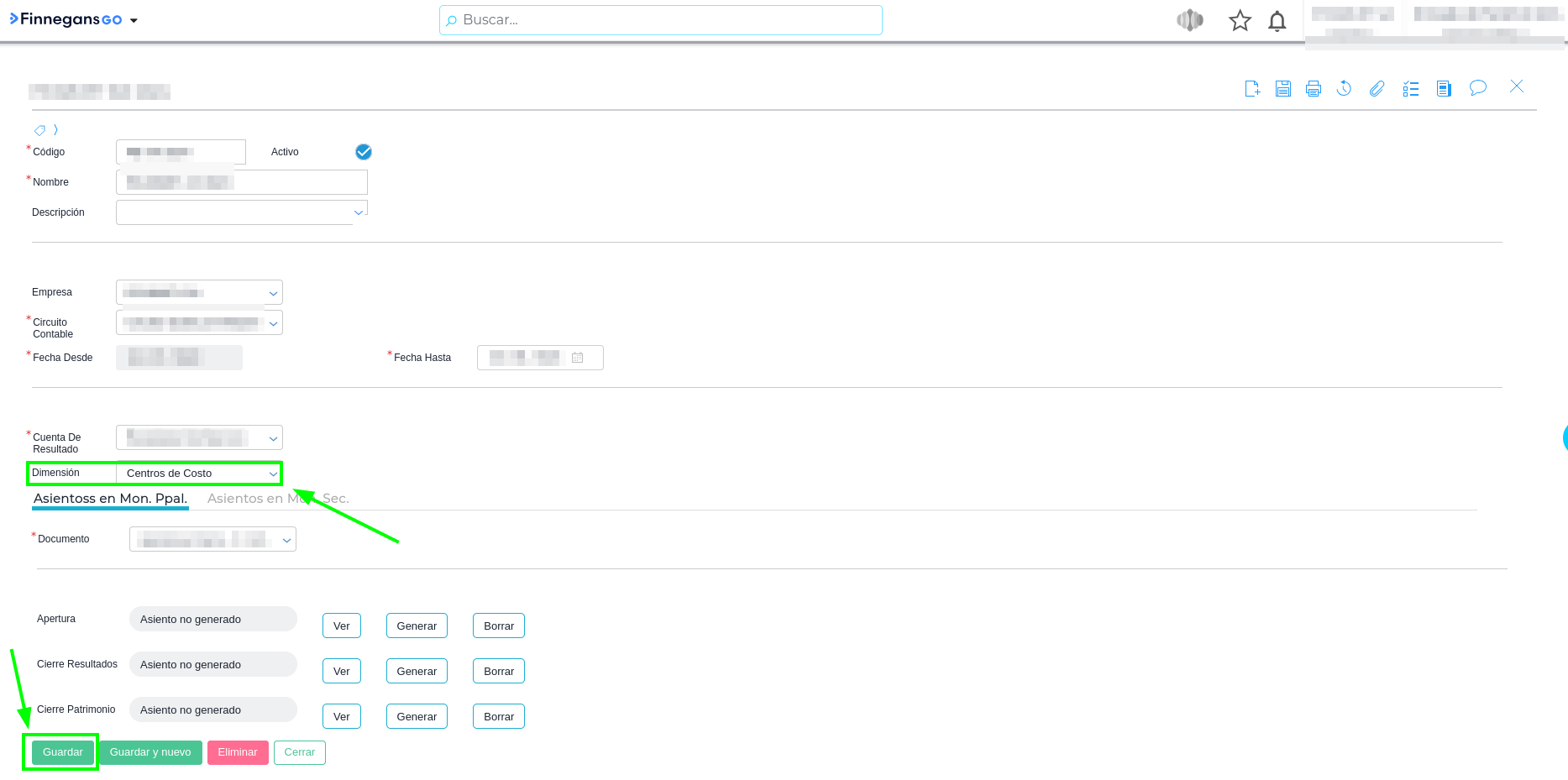1568x780 pixels.
Task: Click the notifications bell icon
Action: pyautogui.click(x=1277, y=21)
